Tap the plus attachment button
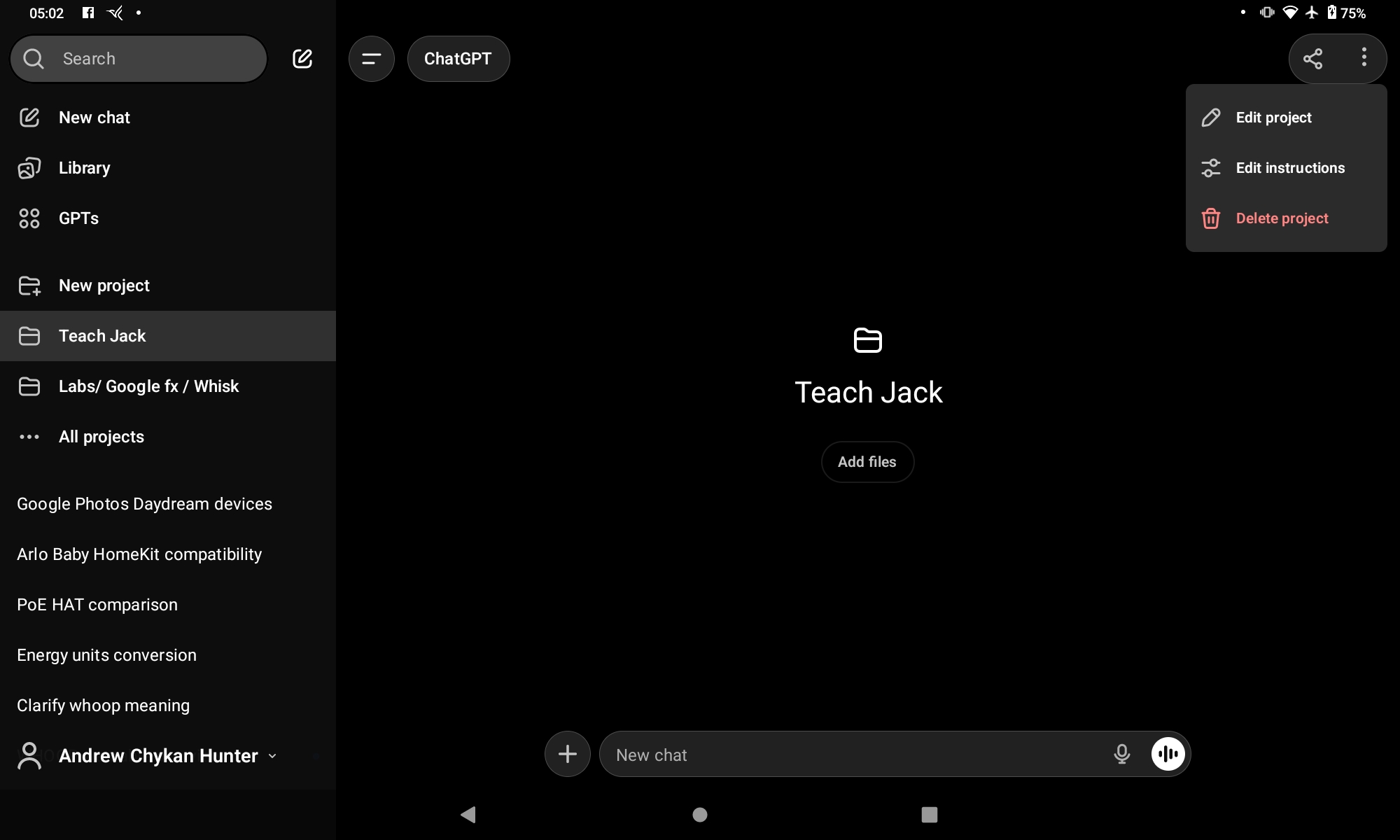This screenshot has height=840, width=1400. coord(567,754)
